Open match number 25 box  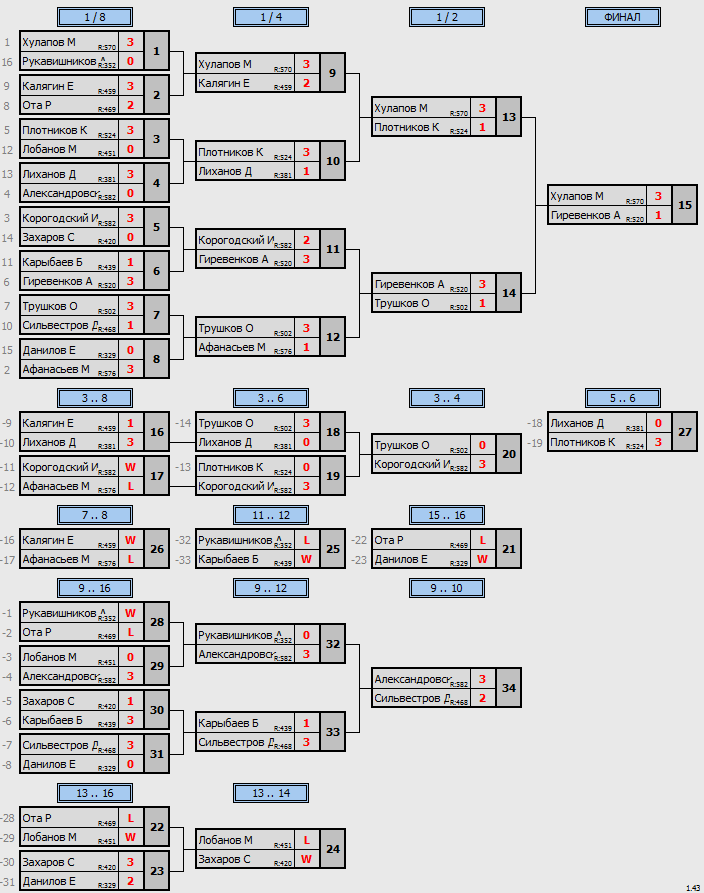coord(333,549)
